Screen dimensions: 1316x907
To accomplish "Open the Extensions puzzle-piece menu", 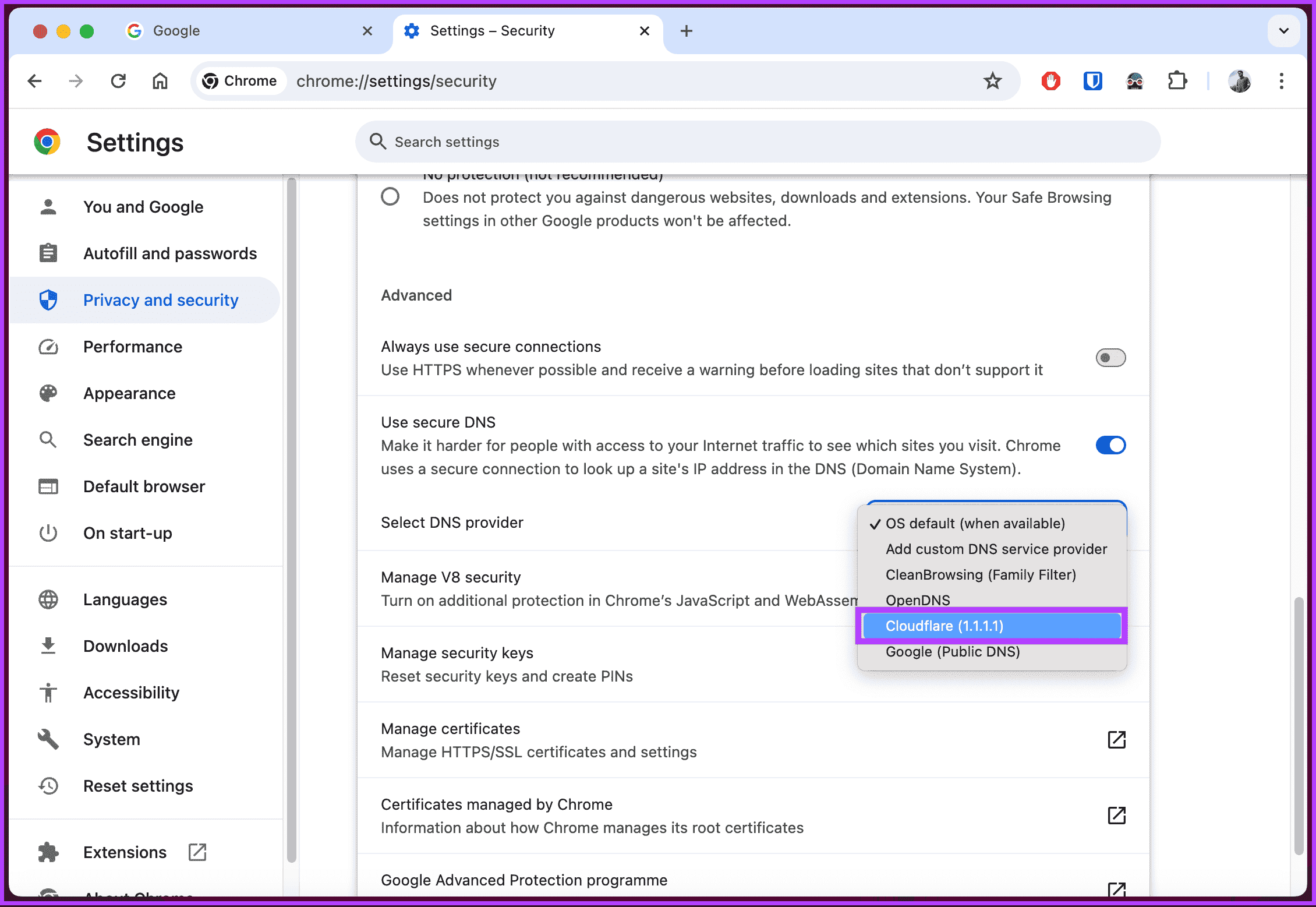I will tap(1177, 81).
